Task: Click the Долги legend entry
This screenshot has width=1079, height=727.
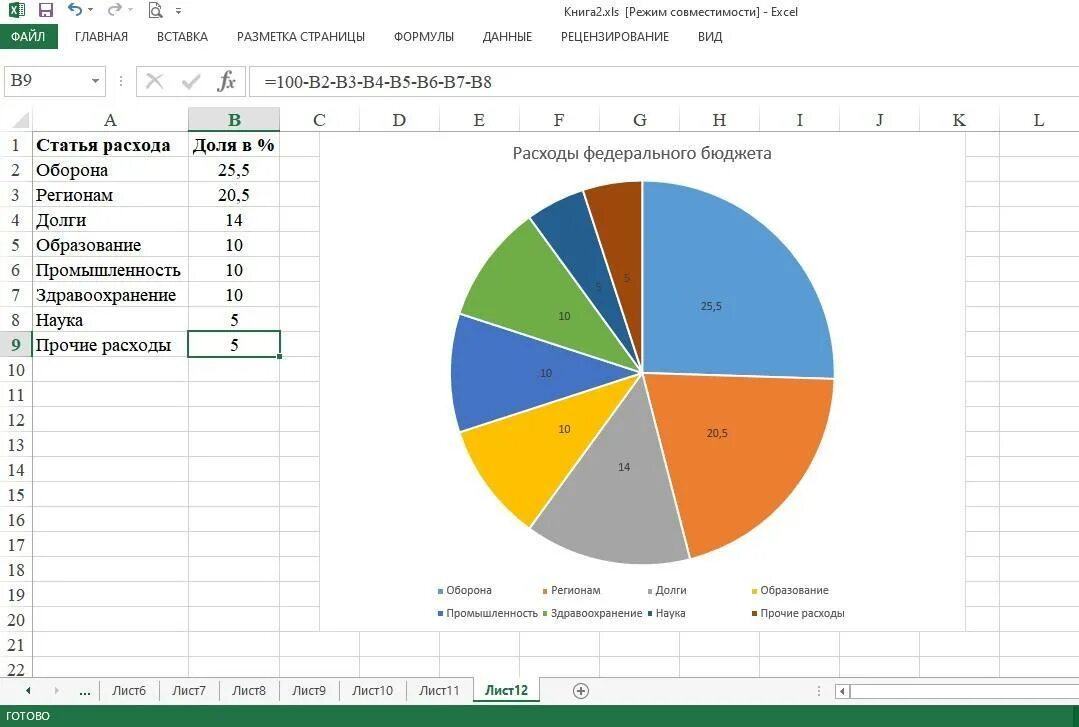Action: pos(667,590)
